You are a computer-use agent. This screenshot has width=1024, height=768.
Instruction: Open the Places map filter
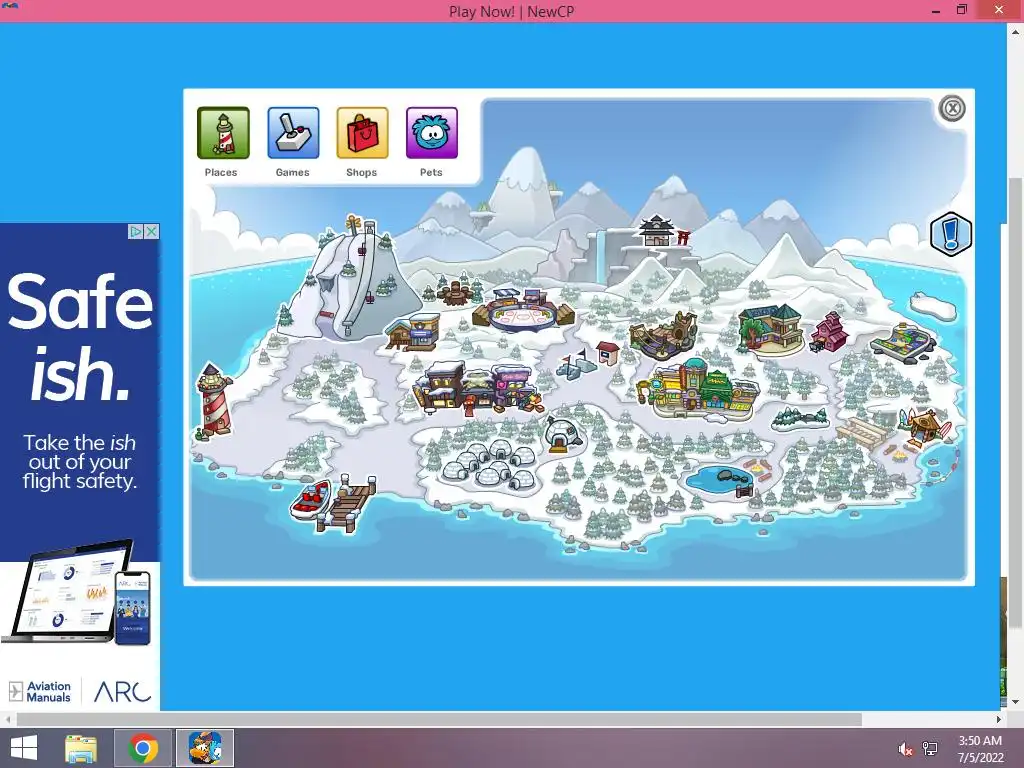tap(223, 133)
